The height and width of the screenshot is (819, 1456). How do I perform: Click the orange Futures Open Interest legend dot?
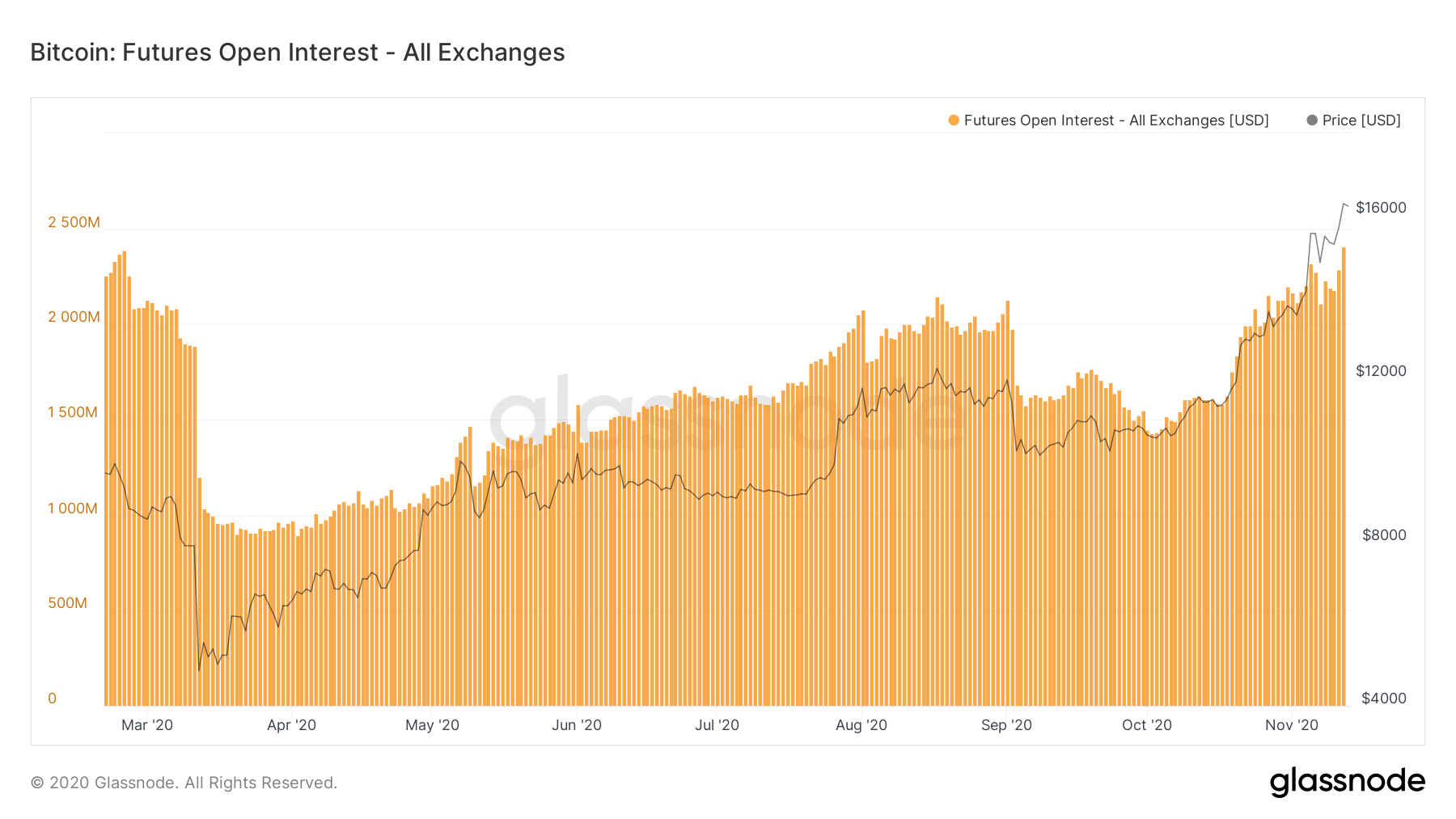click(954, 120)
